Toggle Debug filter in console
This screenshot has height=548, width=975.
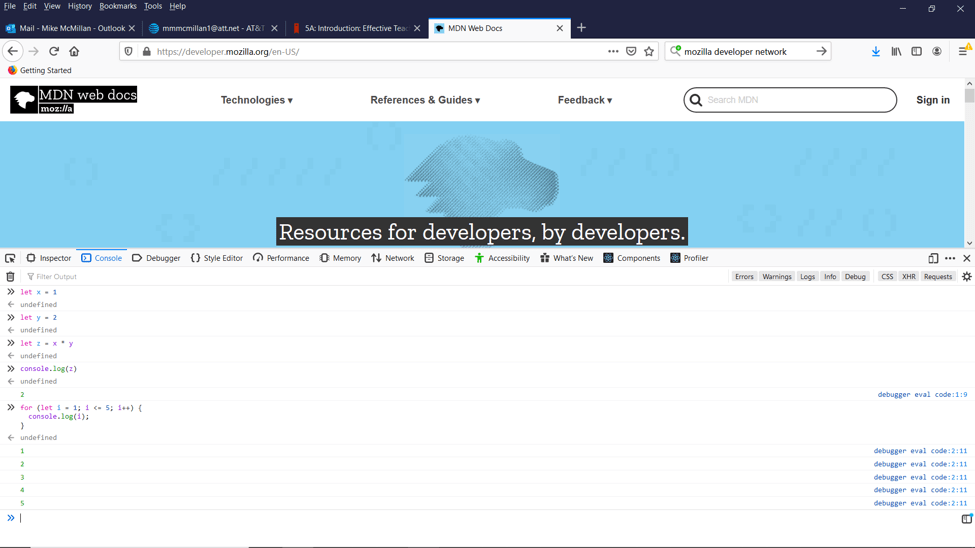pyautogui.click(x=855, y=277)
